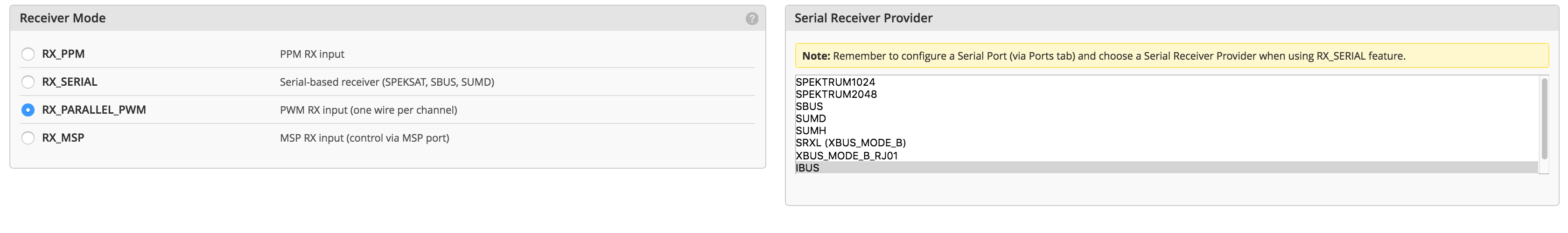Click the help question mark icon
The image size is (1568, 233).
(x=752, y=19)
